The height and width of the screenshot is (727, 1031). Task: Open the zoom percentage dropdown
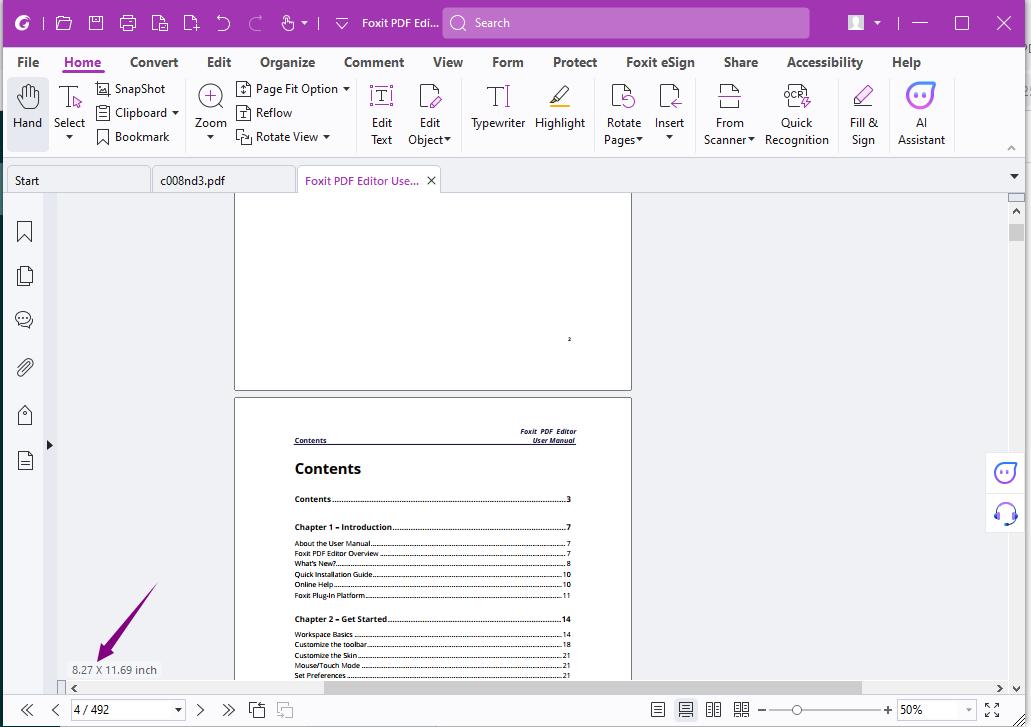tap(969, 711)
